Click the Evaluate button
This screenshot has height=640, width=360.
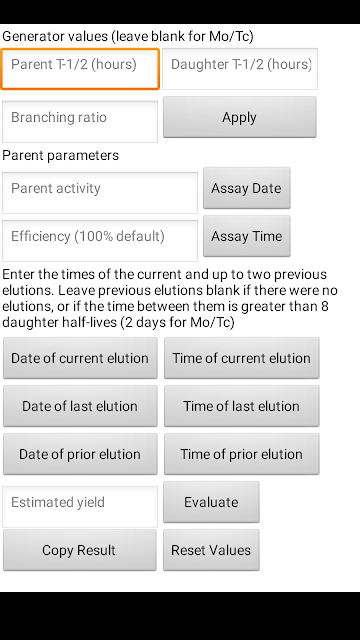coord(211,502)
